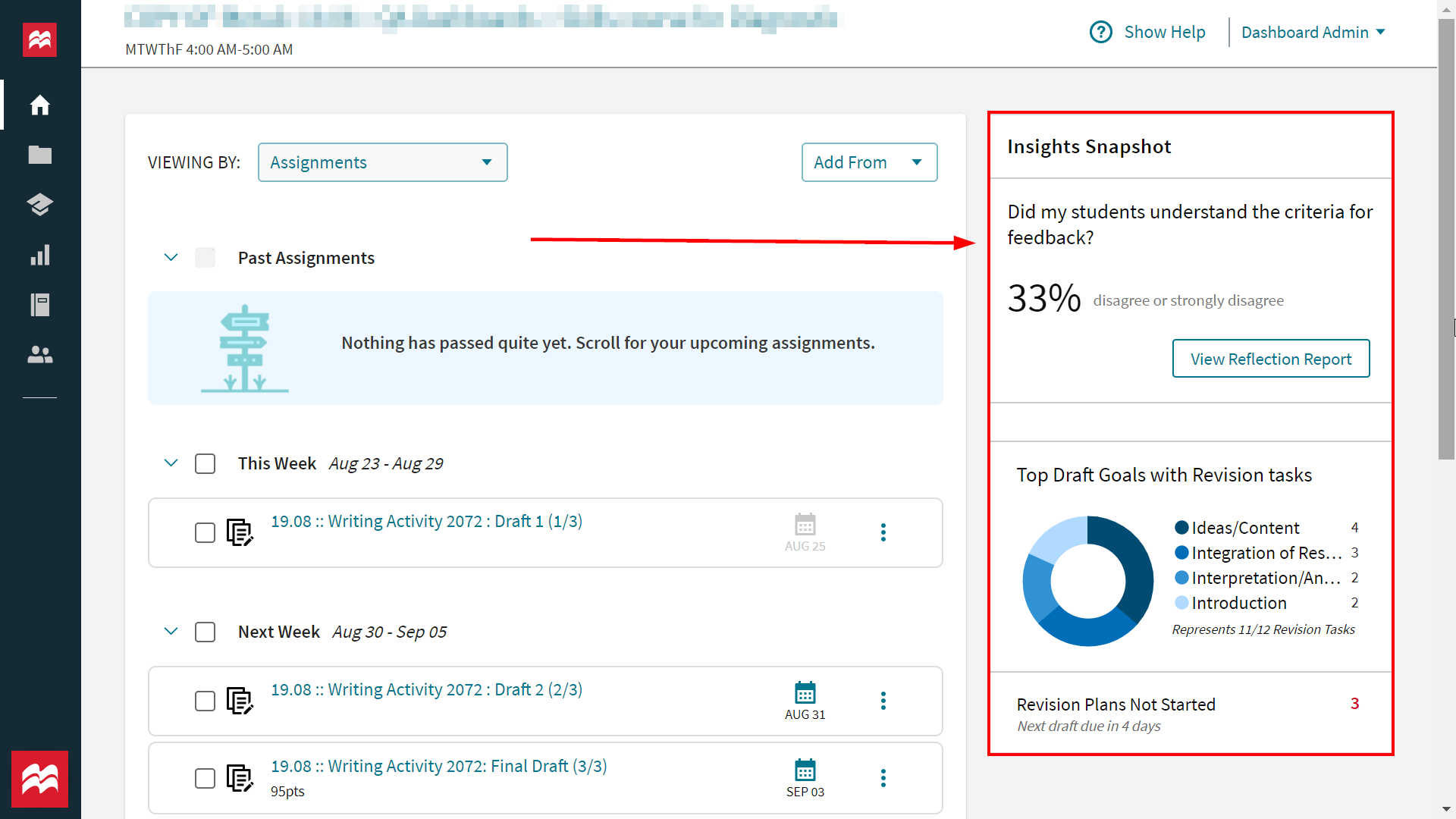Open the gradebook notebook icon in sidebar
This screenshot has width=1456, height=819.
[x=39, y=305]
